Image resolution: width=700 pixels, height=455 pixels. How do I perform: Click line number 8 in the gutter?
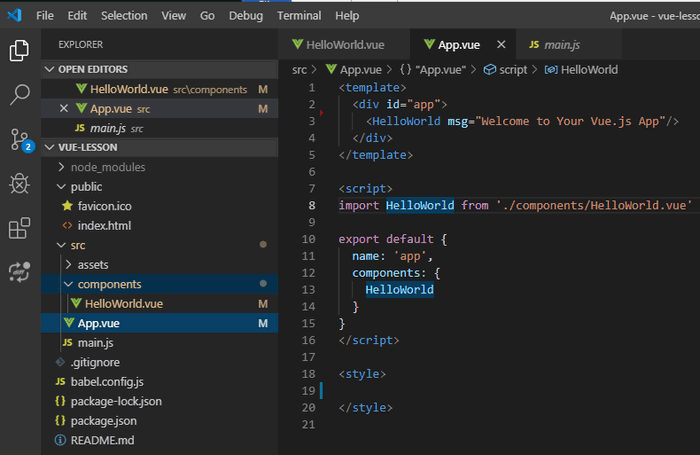click(312, 205)
